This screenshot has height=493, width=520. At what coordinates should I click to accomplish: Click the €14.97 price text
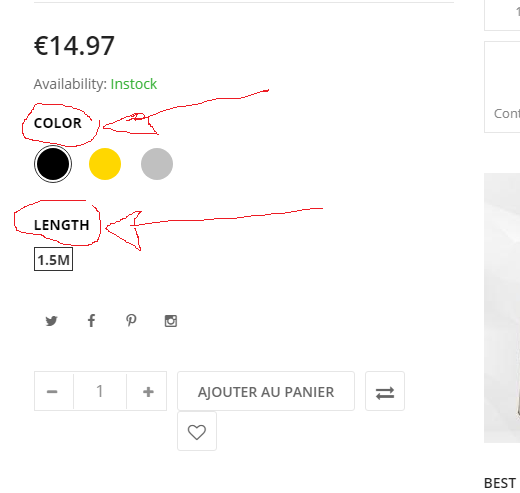click(74, 46)
